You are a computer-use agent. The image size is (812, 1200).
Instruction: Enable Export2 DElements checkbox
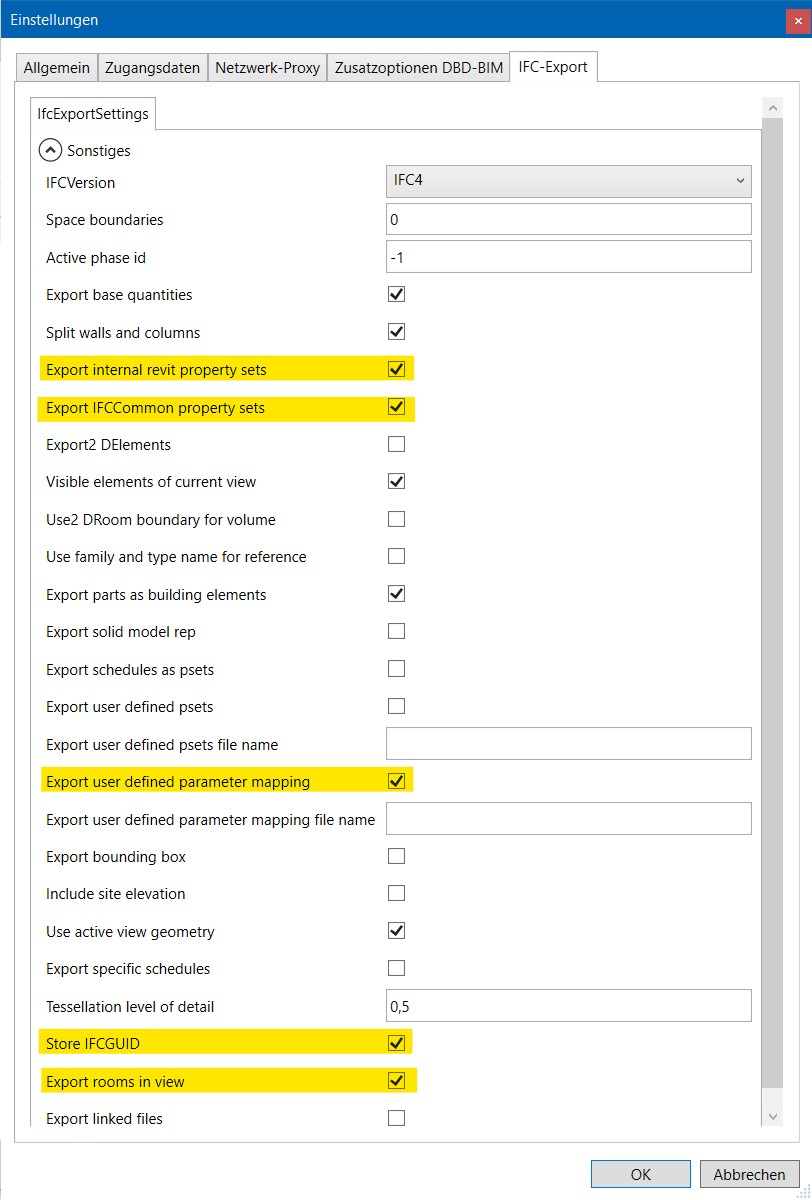(396, 444)
